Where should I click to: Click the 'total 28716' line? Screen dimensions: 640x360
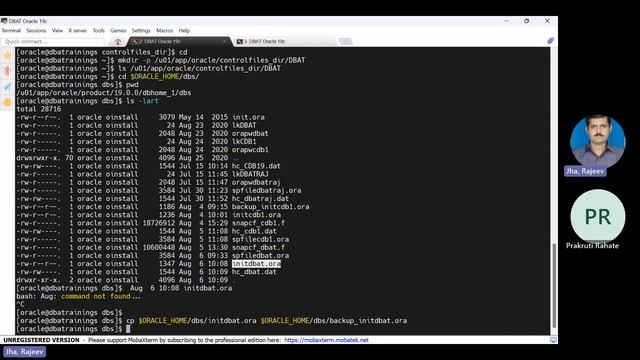pyautogui.click(x=39, y=109)
